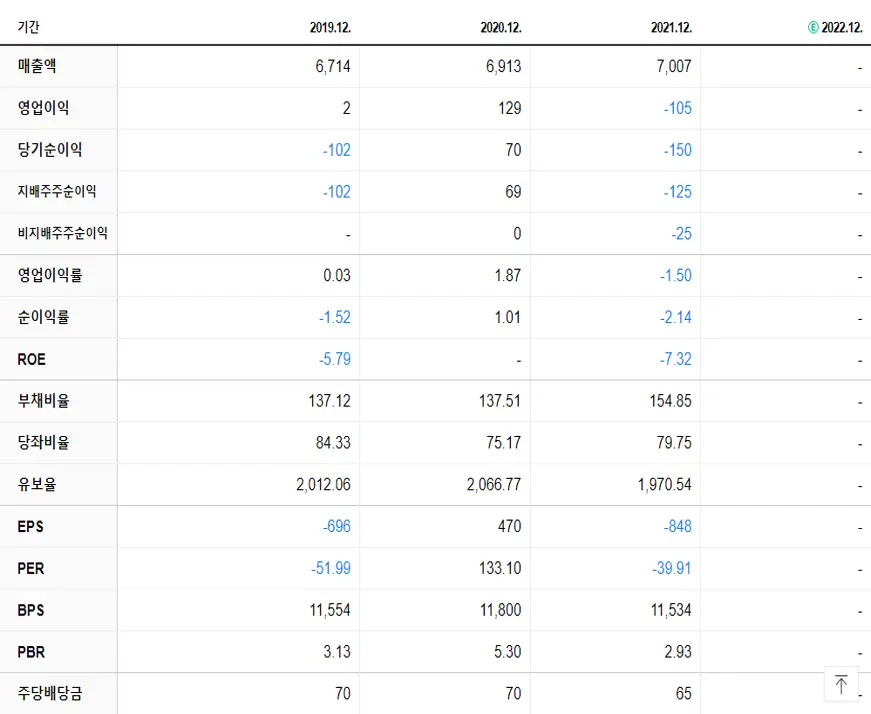Select operating profit value 129
The height and width of the screenshot is (714, 871).
pyautogui.click(x=509, y=108)
